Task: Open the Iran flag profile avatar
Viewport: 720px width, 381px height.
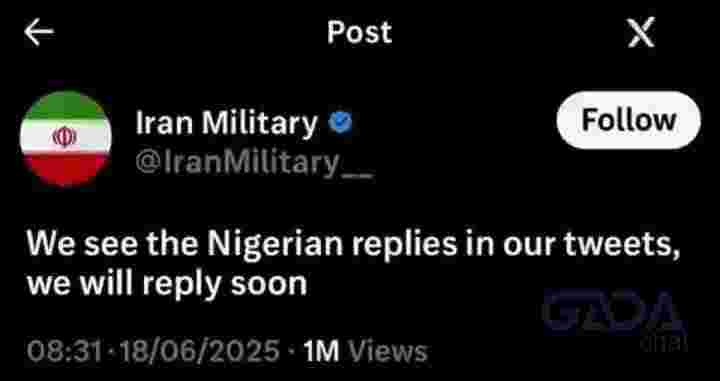Action: point(66,138)
